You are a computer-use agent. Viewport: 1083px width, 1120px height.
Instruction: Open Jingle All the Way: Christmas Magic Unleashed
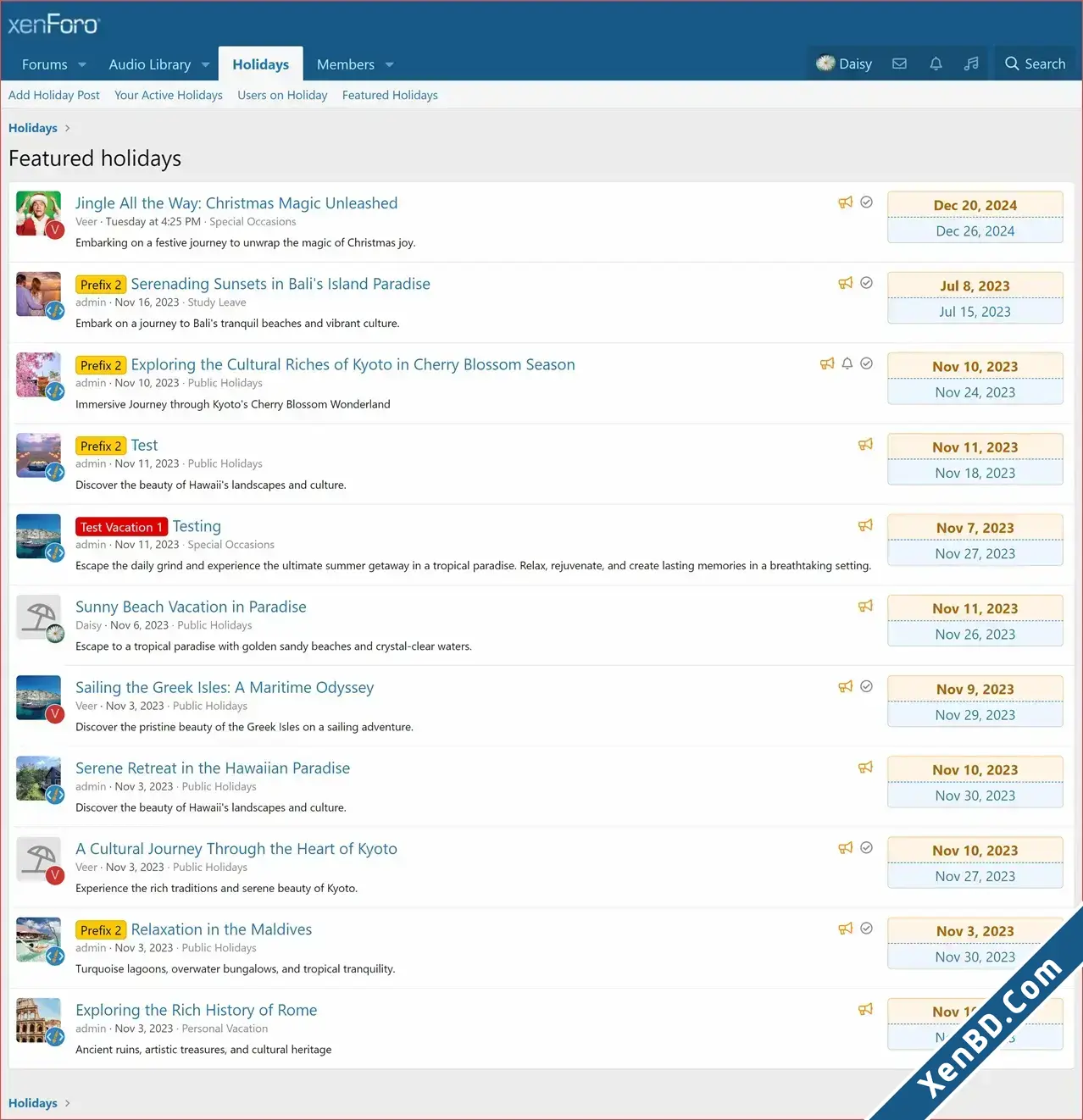point(236,203)
